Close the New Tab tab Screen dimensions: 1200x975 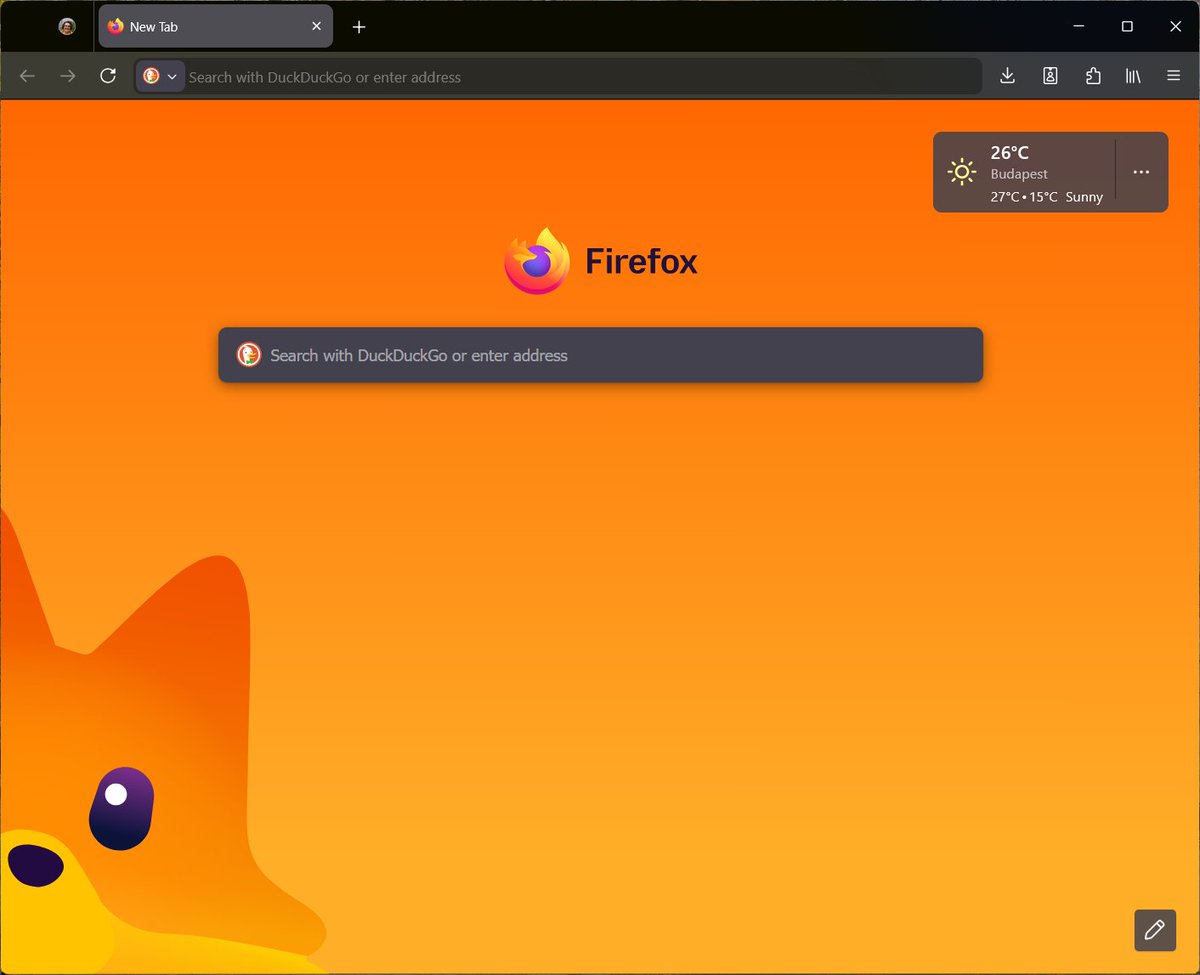click(x=316, y=27)
